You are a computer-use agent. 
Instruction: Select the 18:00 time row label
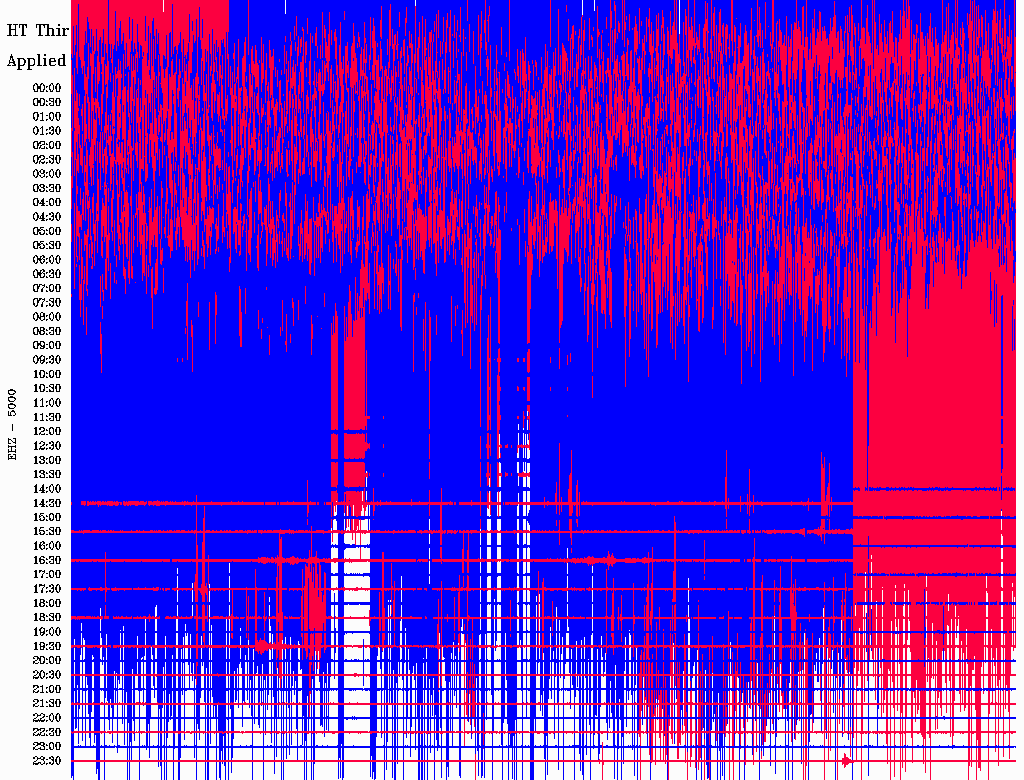(47, 604)
